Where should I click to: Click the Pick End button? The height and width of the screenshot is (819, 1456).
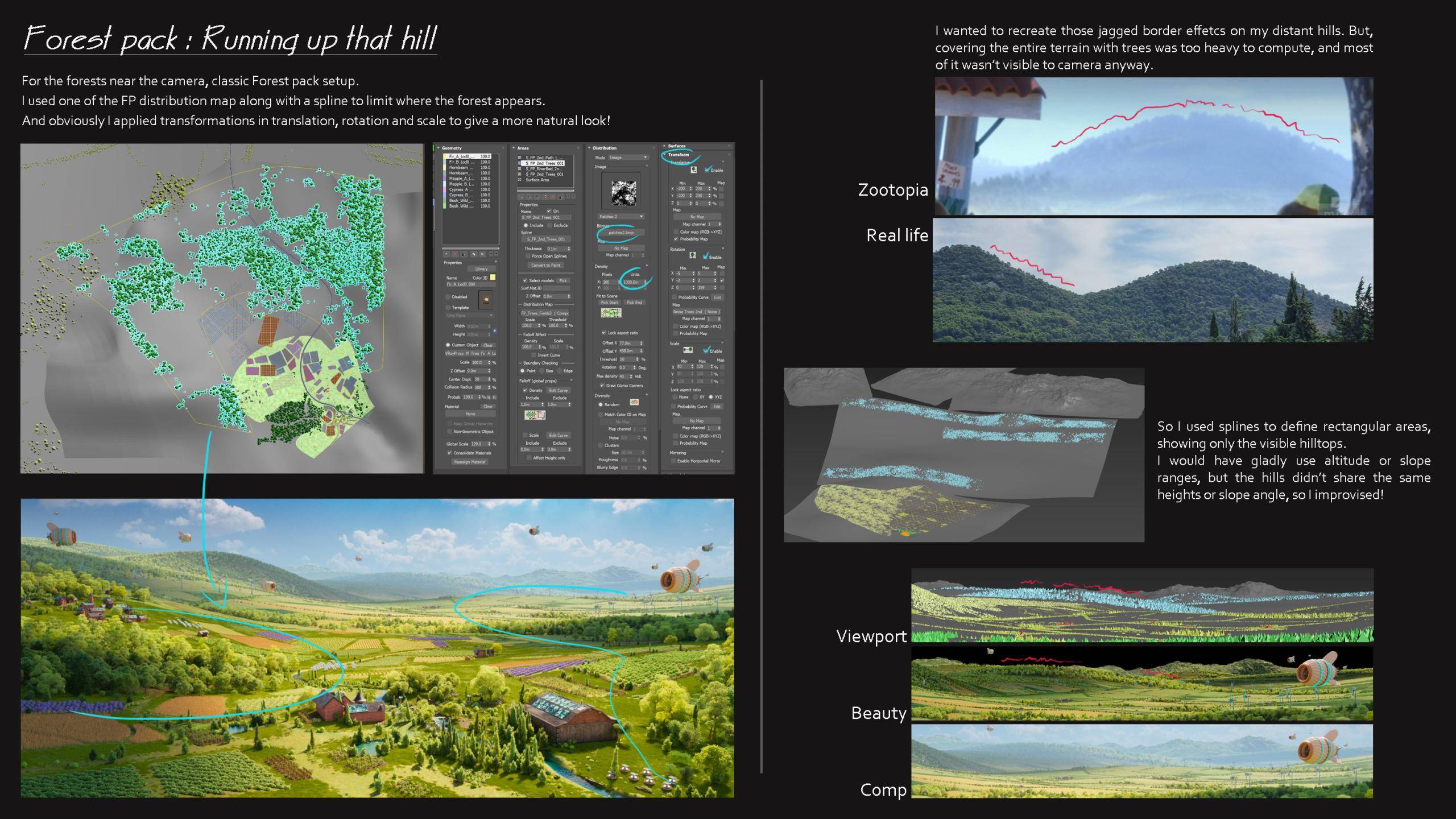[635, 302]
